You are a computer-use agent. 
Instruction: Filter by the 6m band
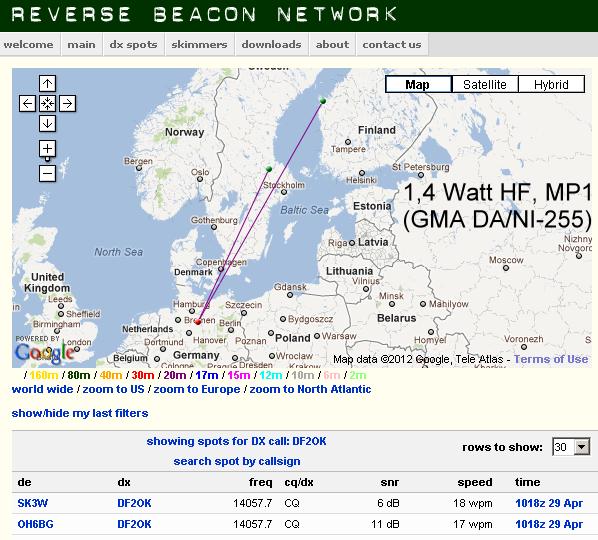(331, 375)
